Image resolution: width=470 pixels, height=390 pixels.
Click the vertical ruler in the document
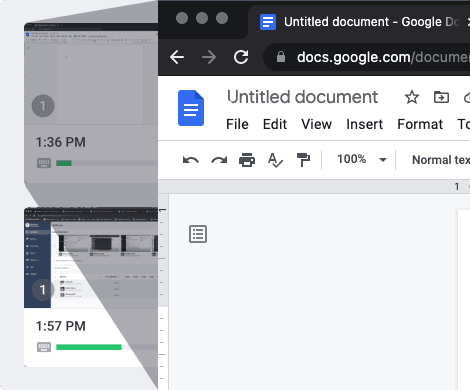(x=163, y=292)
